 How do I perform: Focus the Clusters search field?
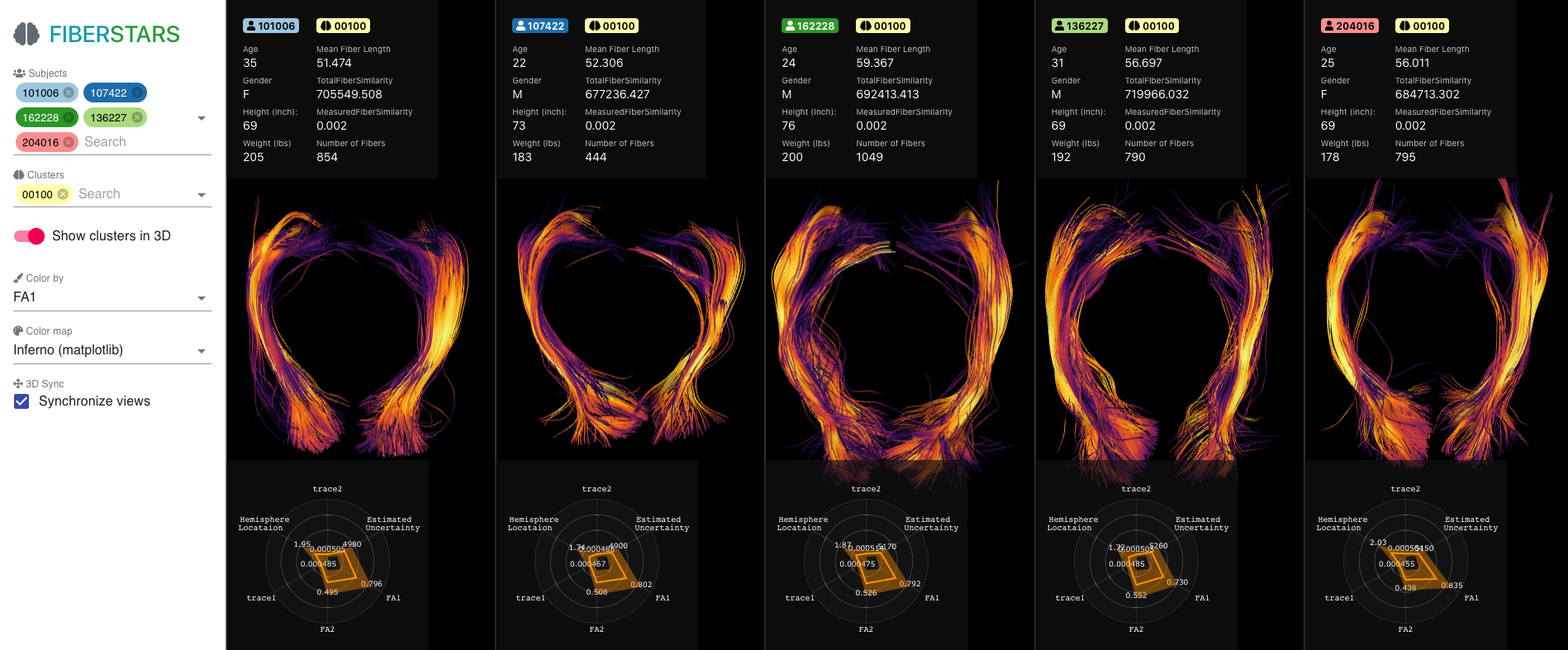click(134, 194)
